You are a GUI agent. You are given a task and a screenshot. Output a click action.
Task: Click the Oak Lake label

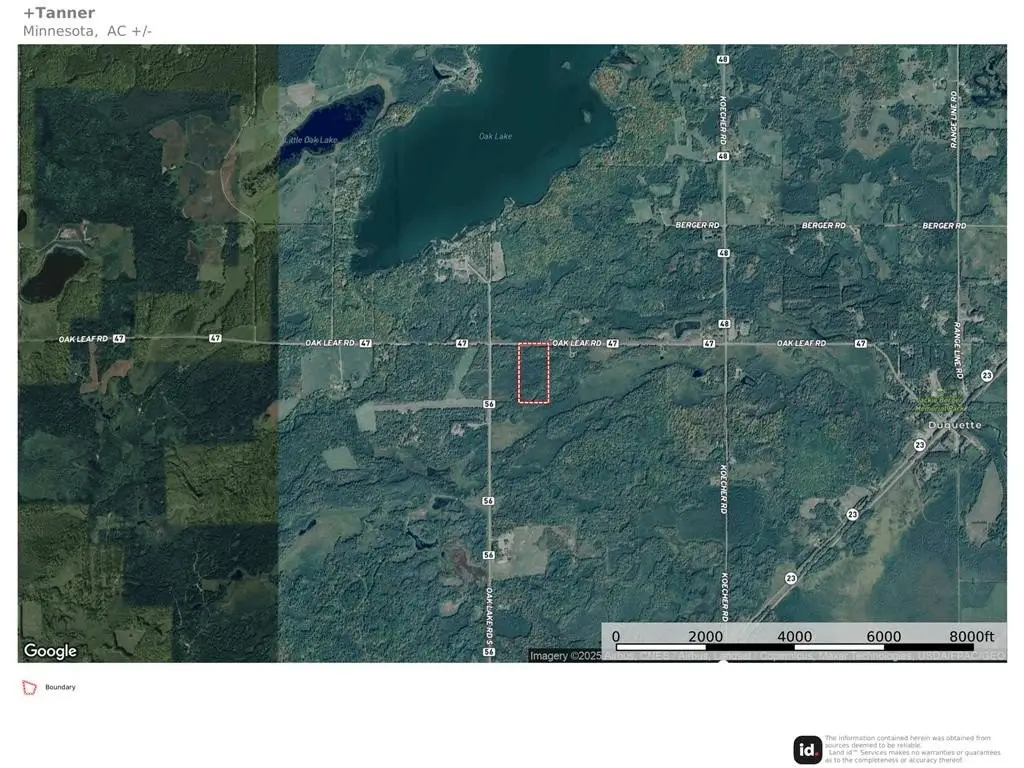494,136
